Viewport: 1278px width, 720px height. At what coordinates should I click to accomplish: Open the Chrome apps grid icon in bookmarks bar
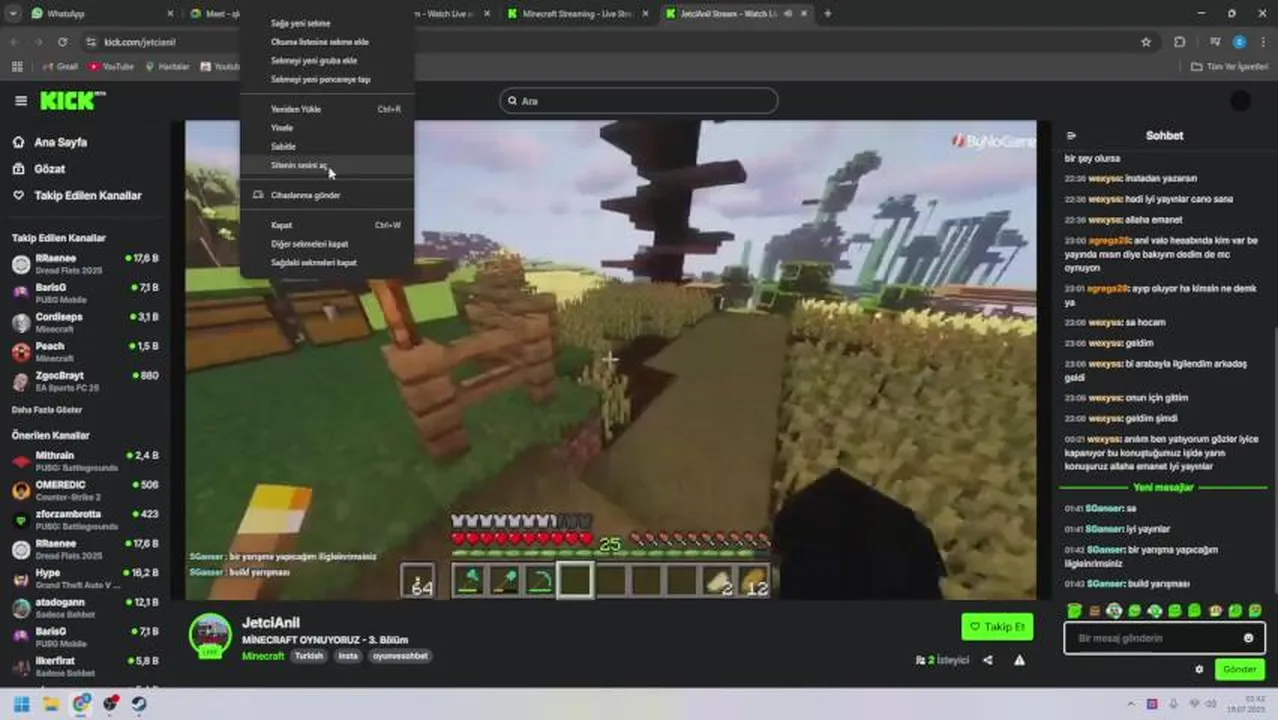coord(17,67)
